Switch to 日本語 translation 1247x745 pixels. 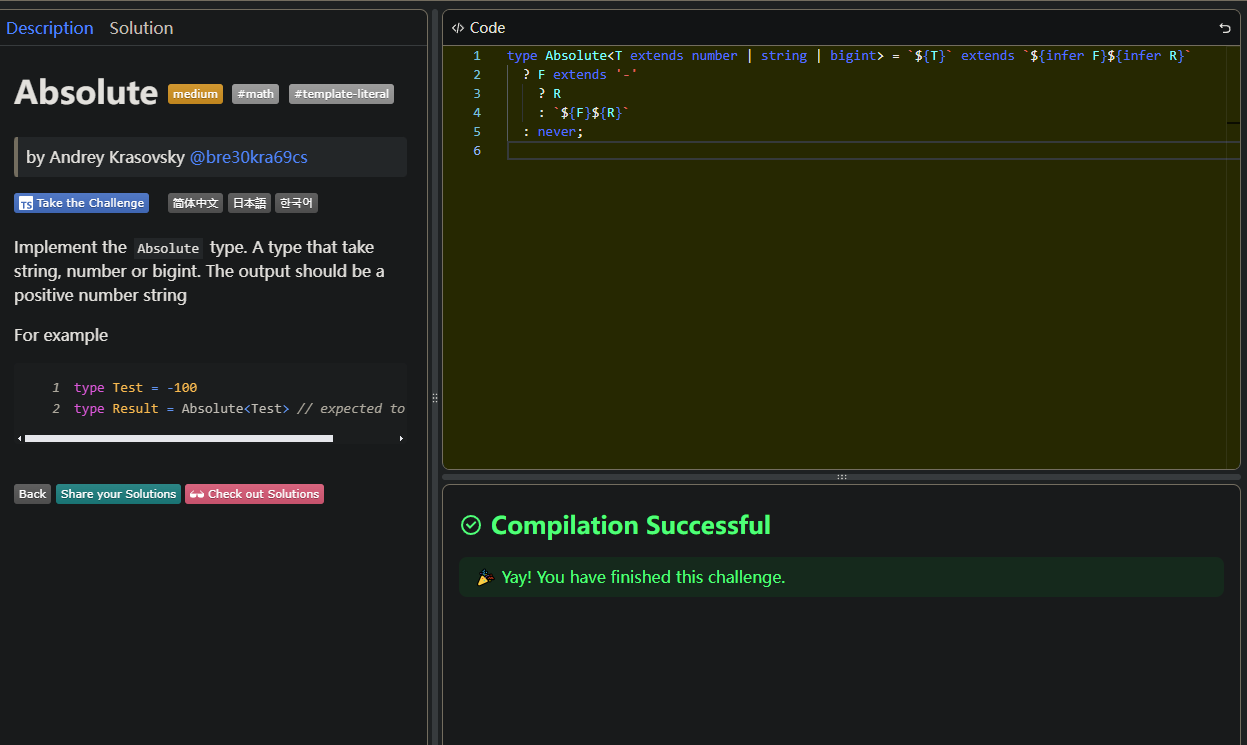tap(249, 203)
